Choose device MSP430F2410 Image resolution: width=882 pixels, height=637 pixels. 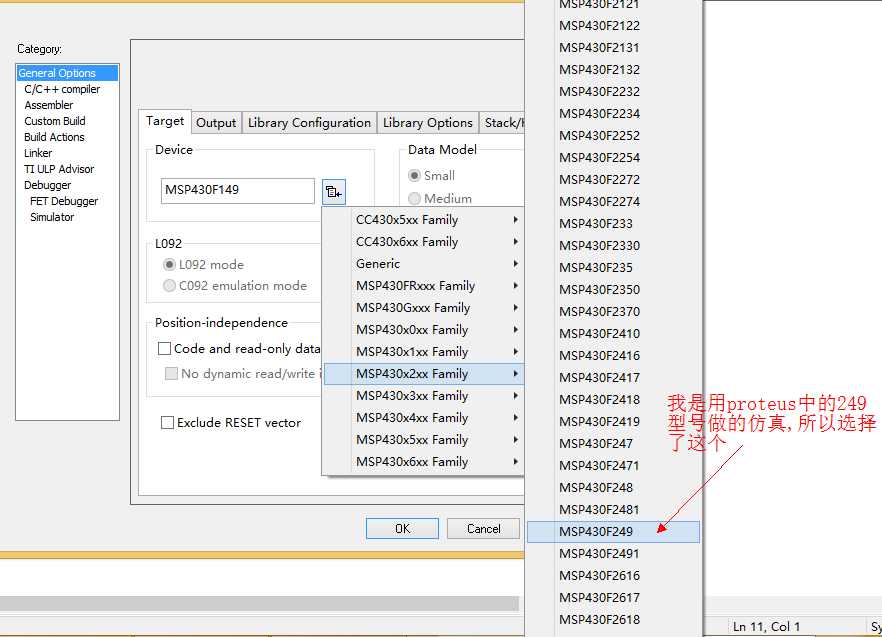613,333
